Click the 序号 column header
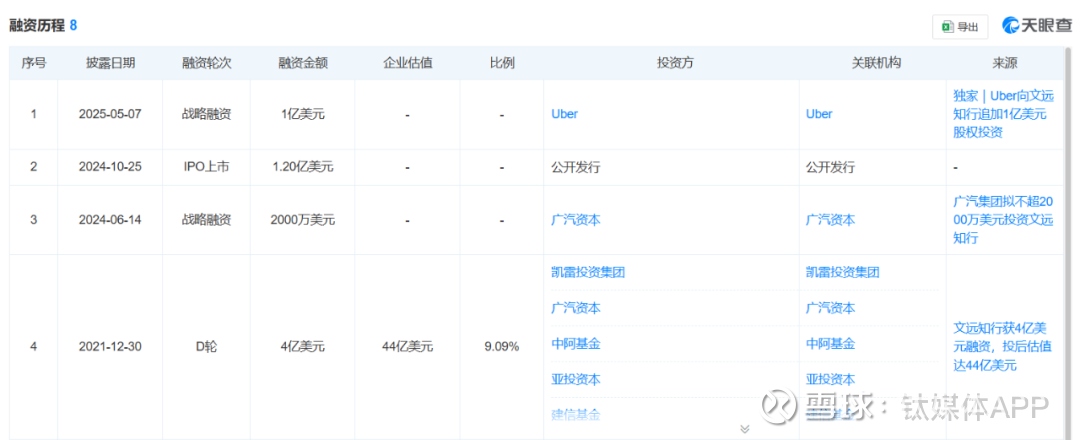The image size is (1080, 440). tap(34, 63)
